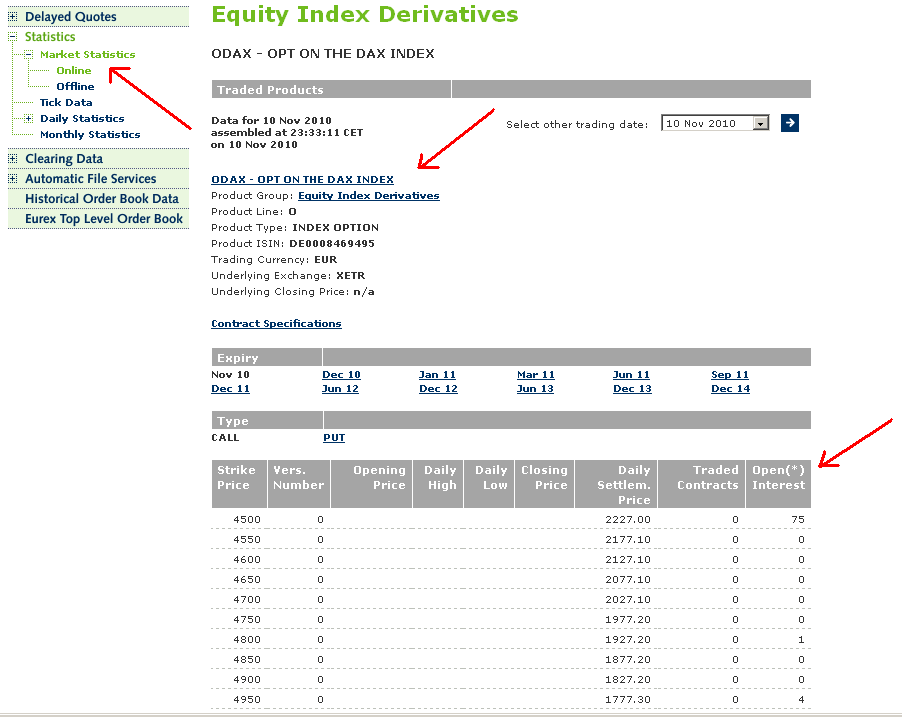Click the strike price 4500 cell
This screenshot has height=717, width=902.
247,520
